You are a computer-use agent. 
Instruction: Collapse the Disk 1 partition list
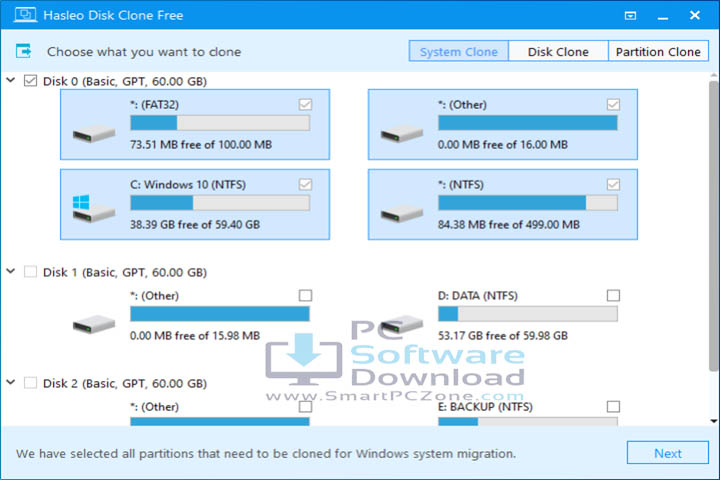11,271
